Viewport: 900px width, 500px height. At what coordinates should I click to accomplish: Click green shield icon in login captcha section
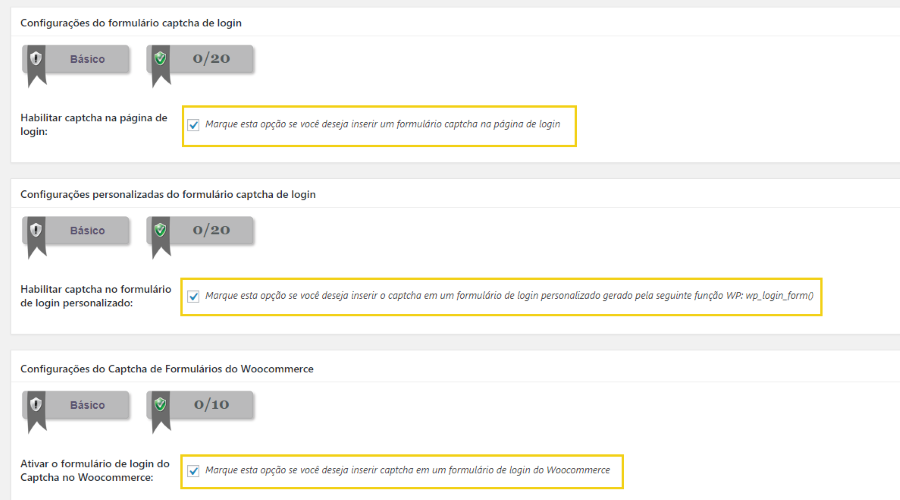[160, 58]
